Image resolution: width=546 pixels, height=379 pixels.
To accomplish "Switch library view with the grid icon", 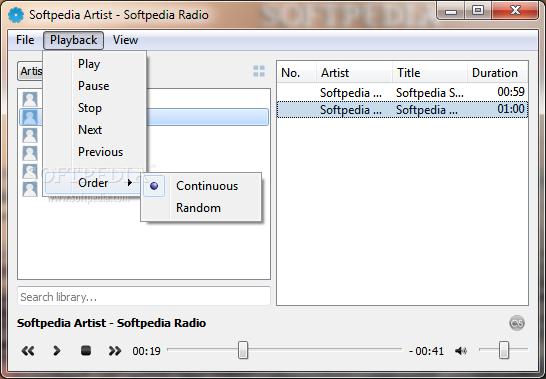I will [x=259, y=71].
